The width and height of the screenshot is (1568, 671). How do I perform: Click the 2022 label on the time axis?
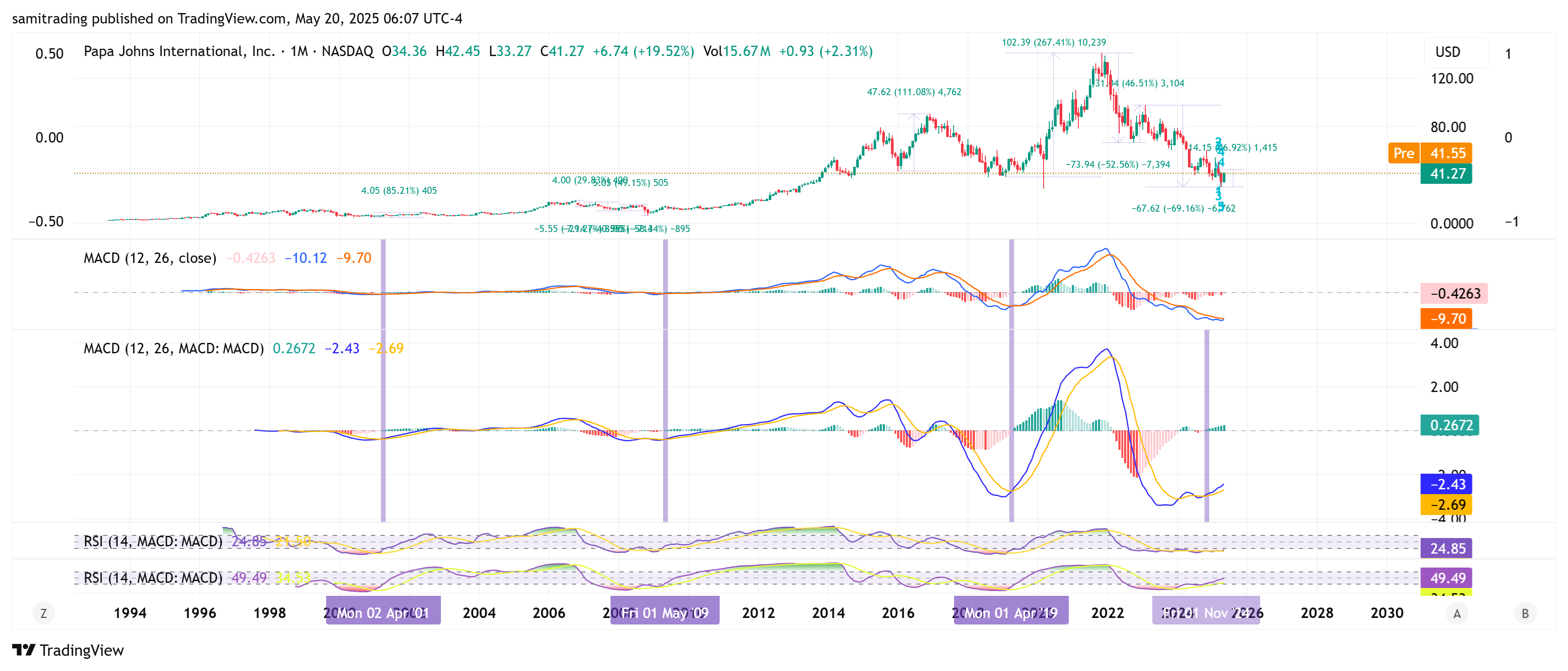point(1108,613)
